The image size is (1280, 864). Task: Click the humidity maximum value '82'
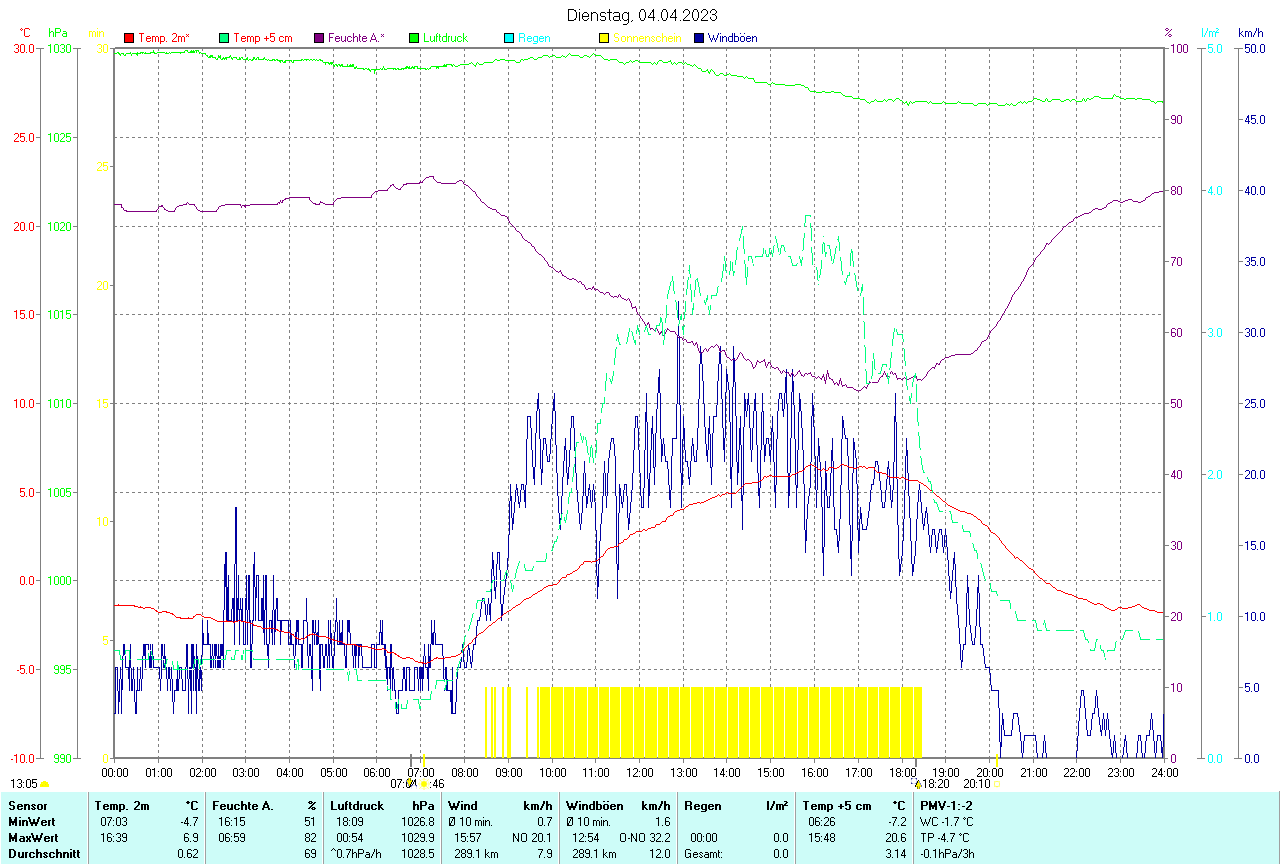(311, 838)
